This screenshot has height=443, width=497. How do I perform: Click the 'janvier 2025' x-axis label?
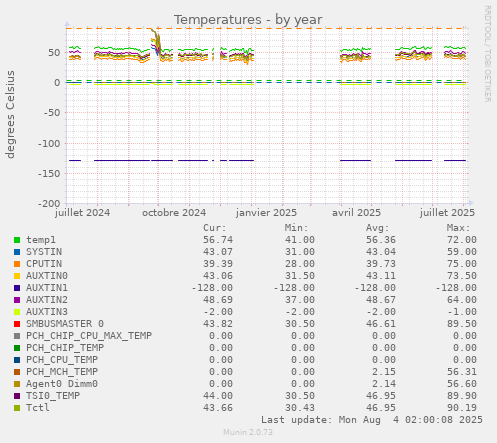[x=266, y=213]
